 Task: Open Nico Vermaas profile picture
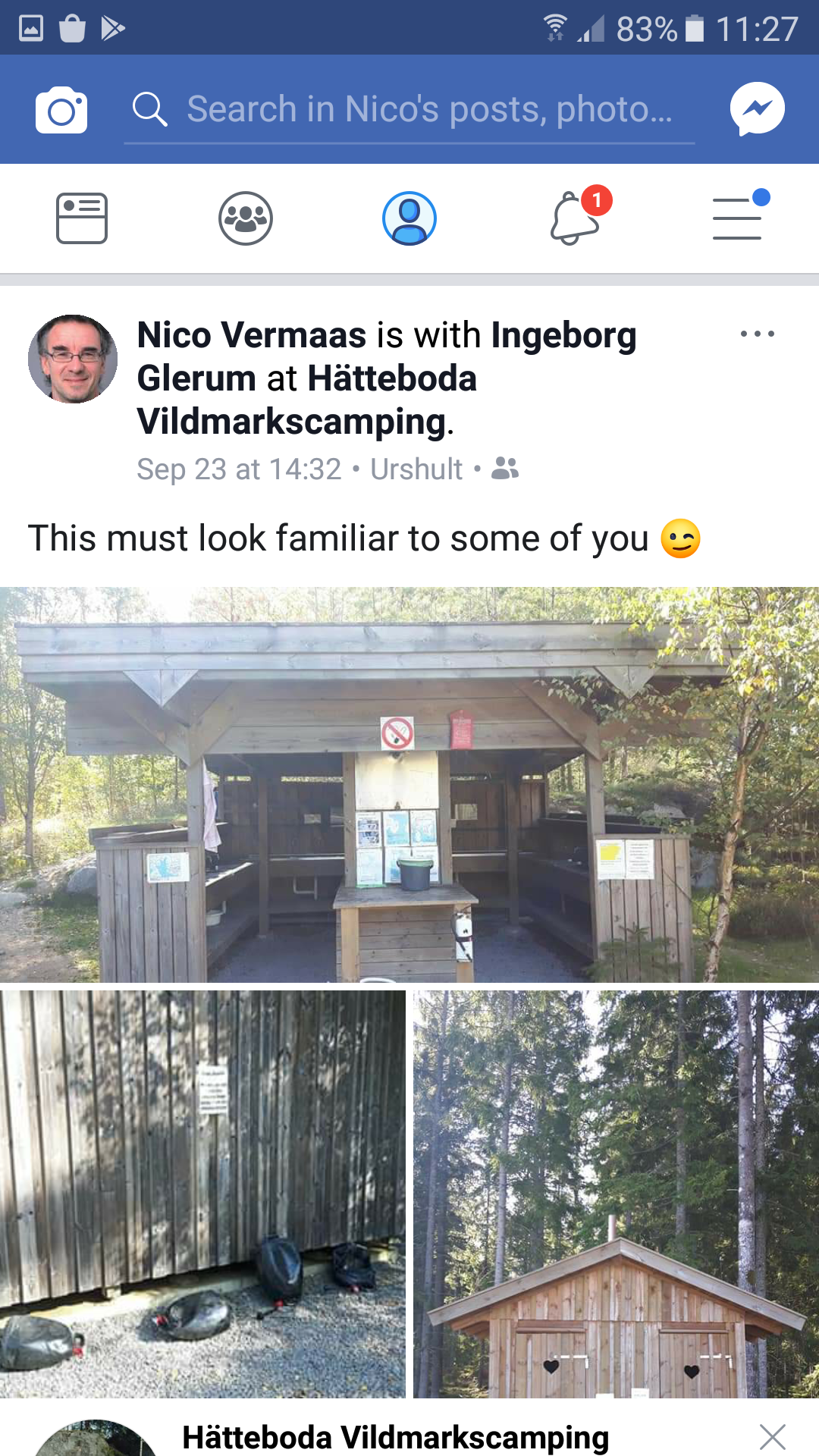point(73,359)
